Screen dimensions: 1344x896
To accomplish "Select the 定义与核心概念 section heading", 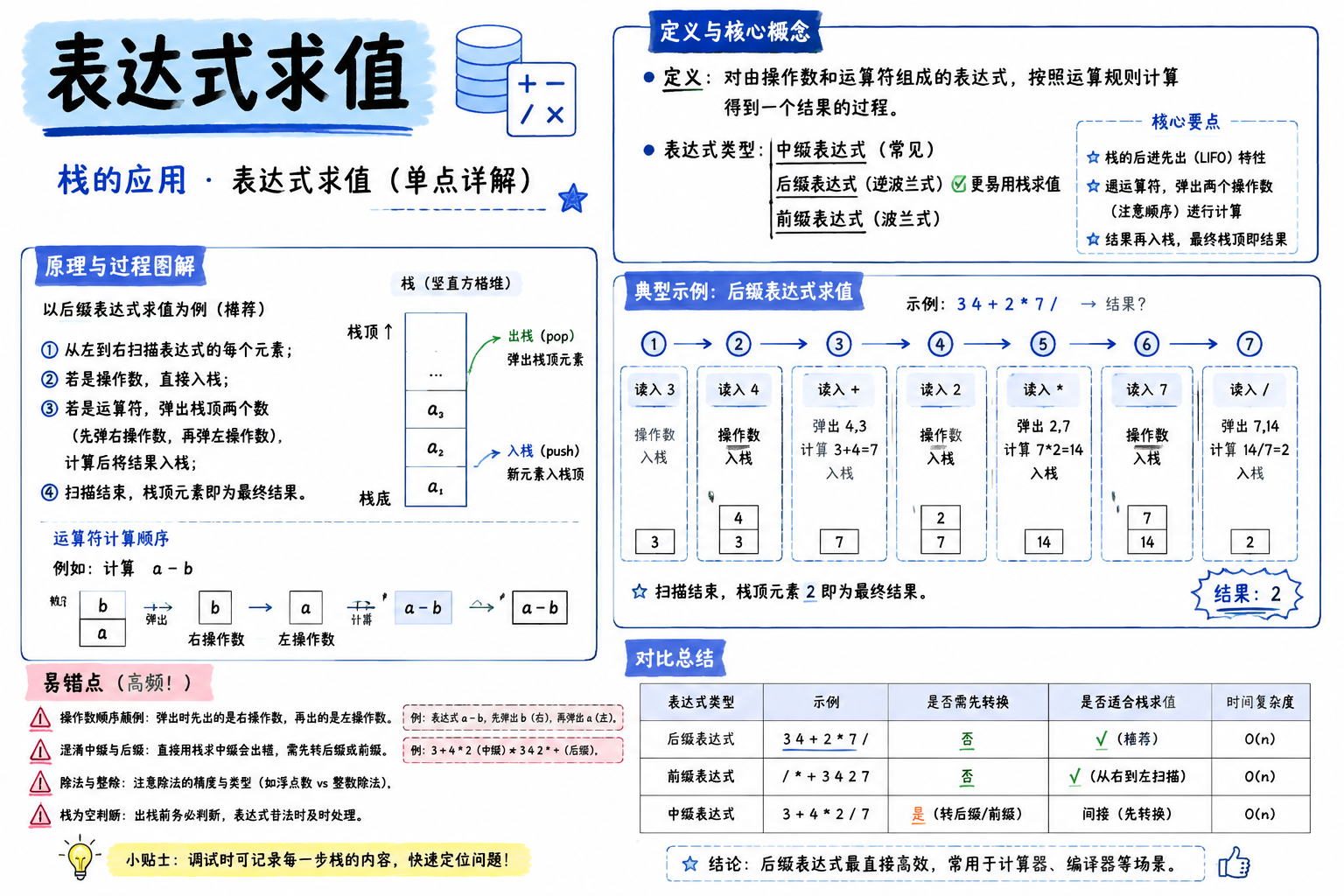I will [x=734, y=32].
